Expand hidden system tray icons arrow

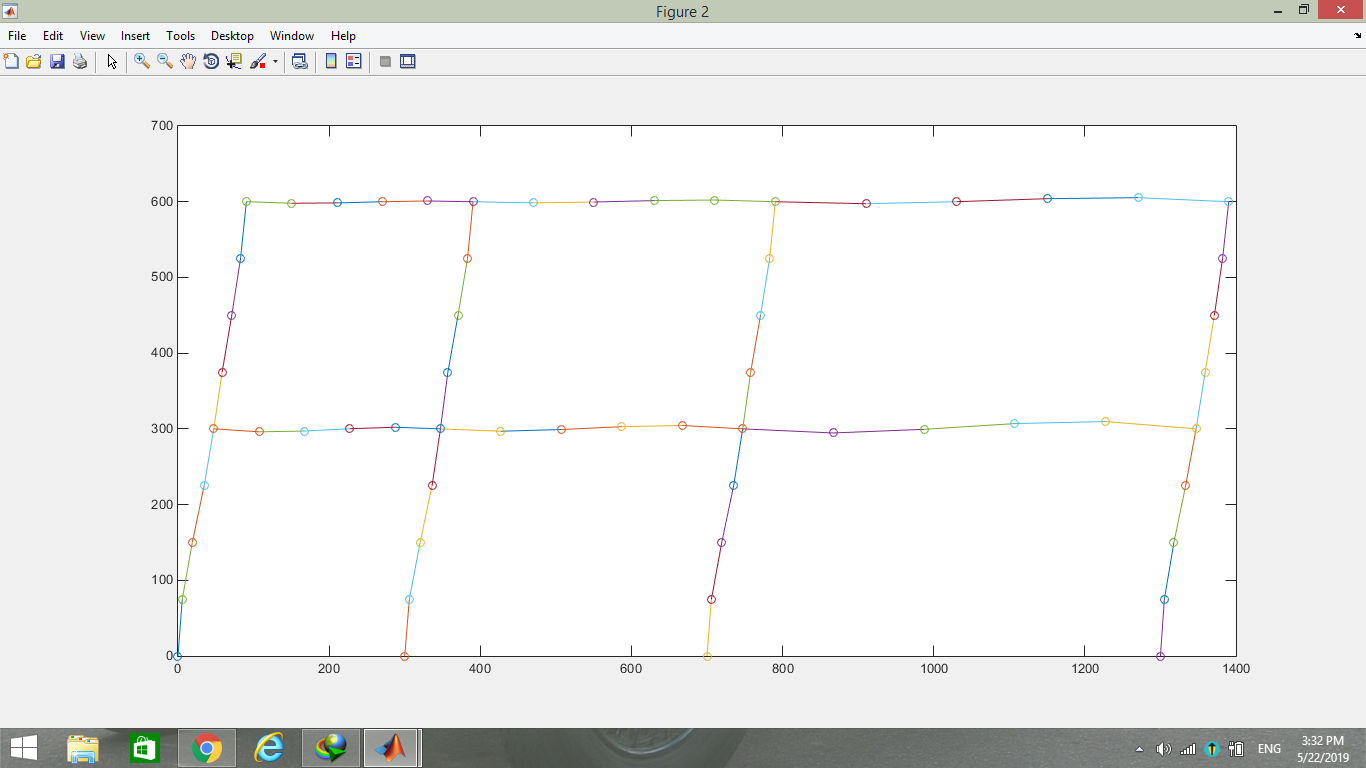pyautogui.click(x=1139, y=749)
